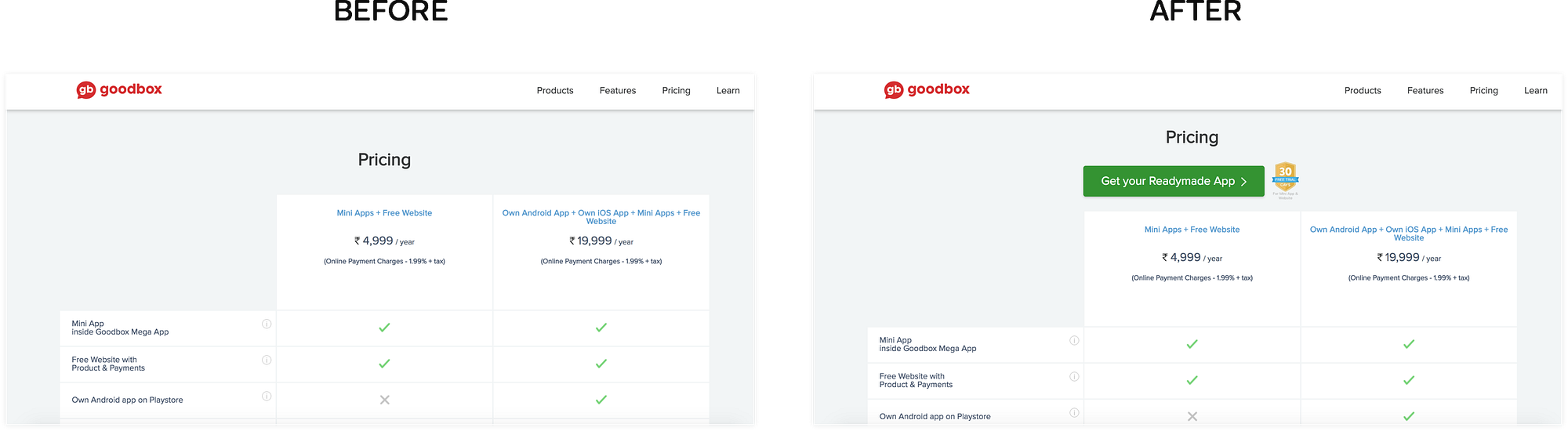Click Mini App checkmark under ₹ 4,999 in BEFORE
This screenshot has width=1568, height=431.
tap(384, 328)
